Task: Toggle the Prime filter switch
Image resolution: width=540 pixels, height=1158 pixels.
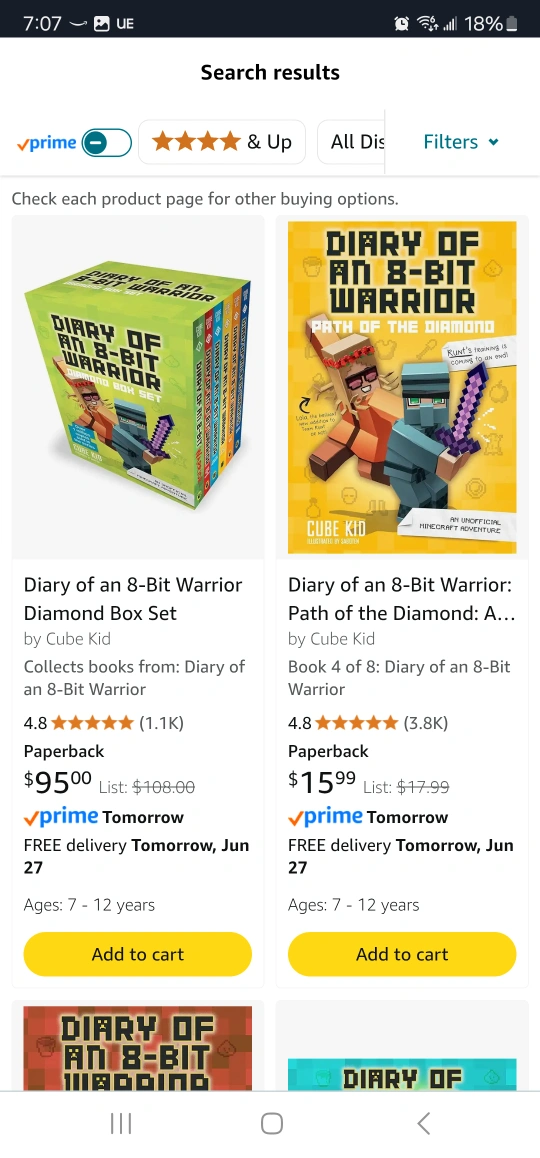Action: click(x=106, y=143)
